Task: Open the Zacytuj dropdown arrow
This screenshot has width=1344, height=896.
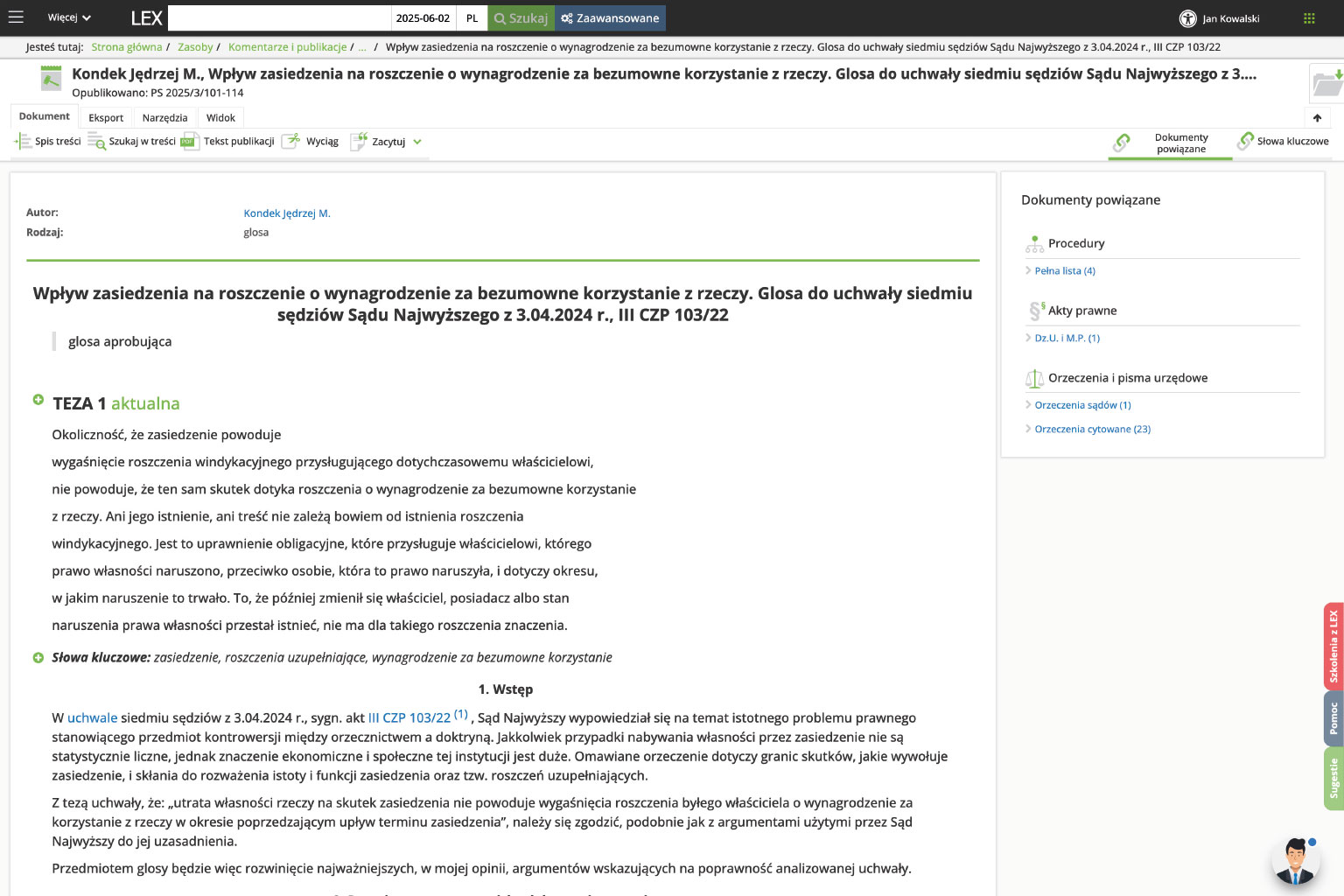Action: pos(417,142)
